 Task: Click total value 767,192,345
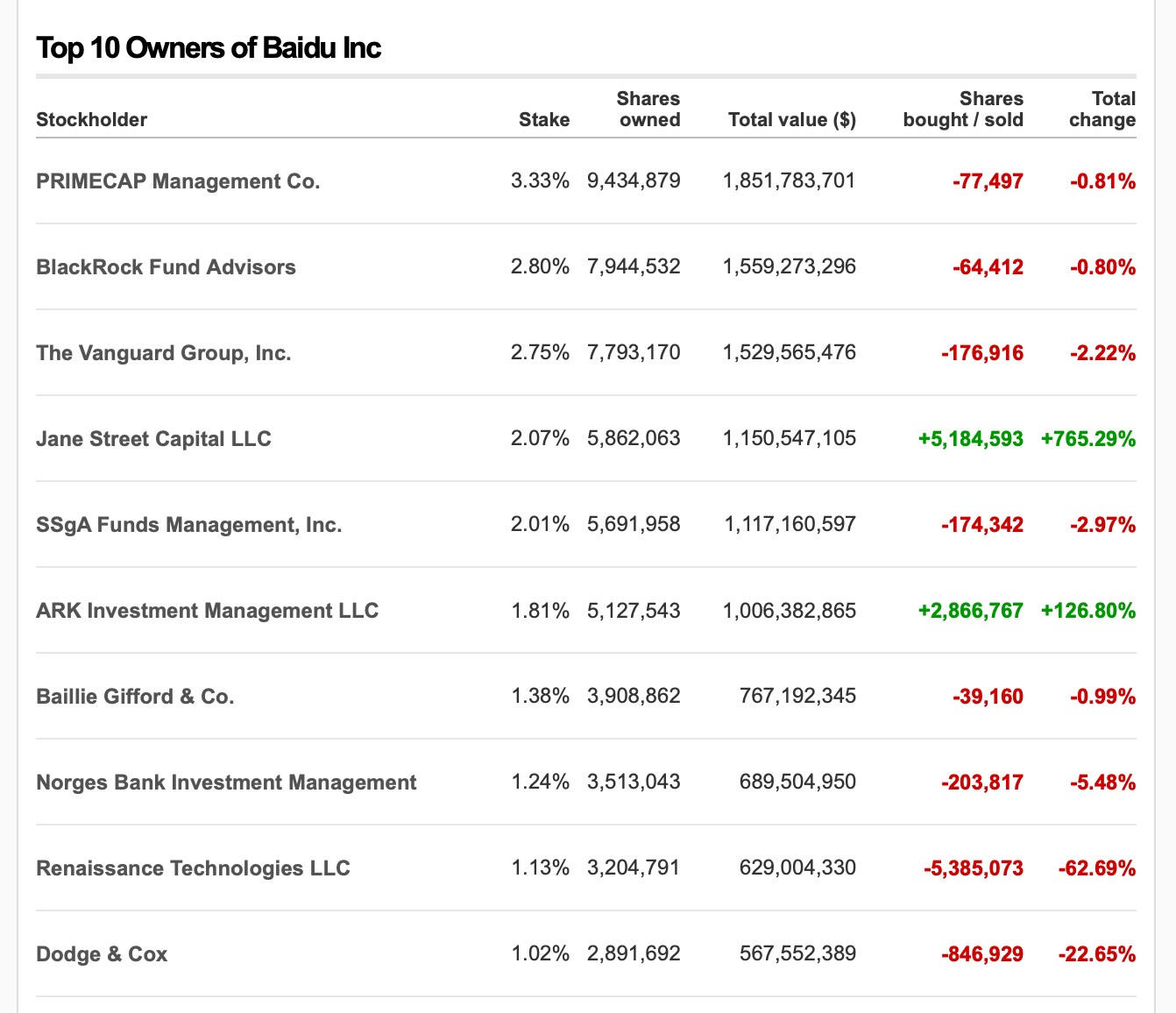tap(798, 697)
